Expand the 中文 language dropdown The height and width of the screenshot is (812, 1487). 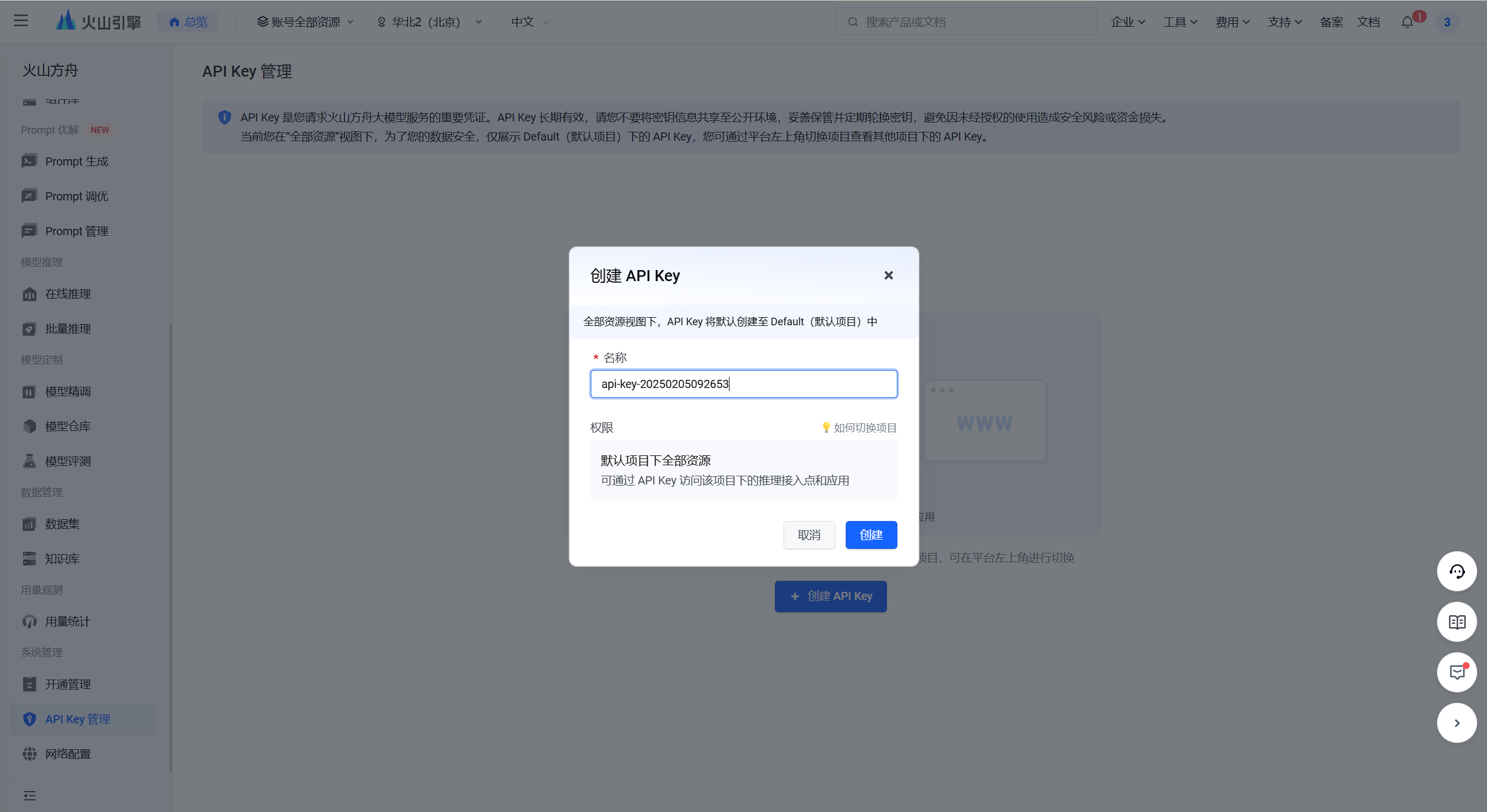tap(530, 22)
